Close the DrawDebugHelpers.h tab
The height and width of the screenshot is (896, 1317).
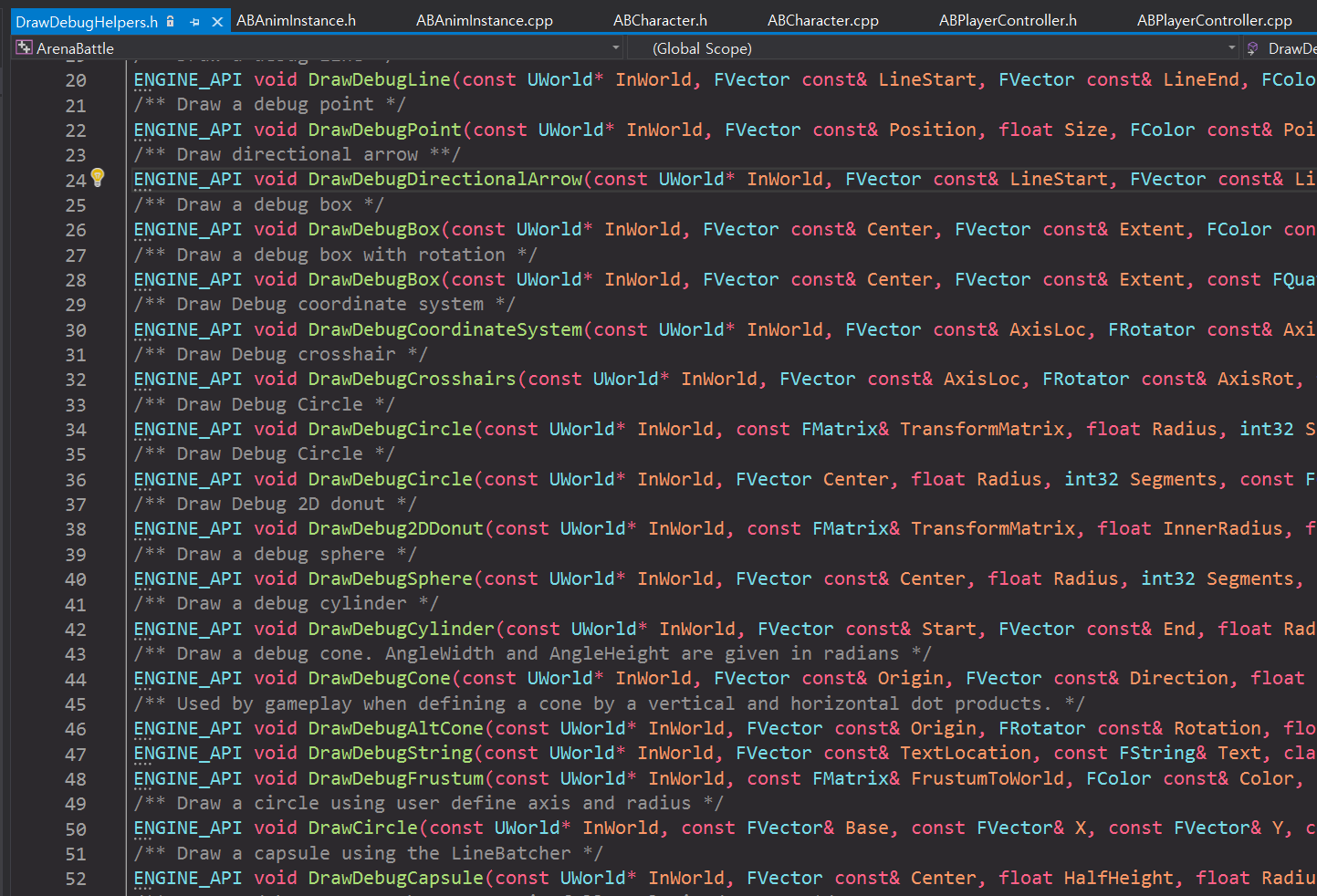[217, 22]
